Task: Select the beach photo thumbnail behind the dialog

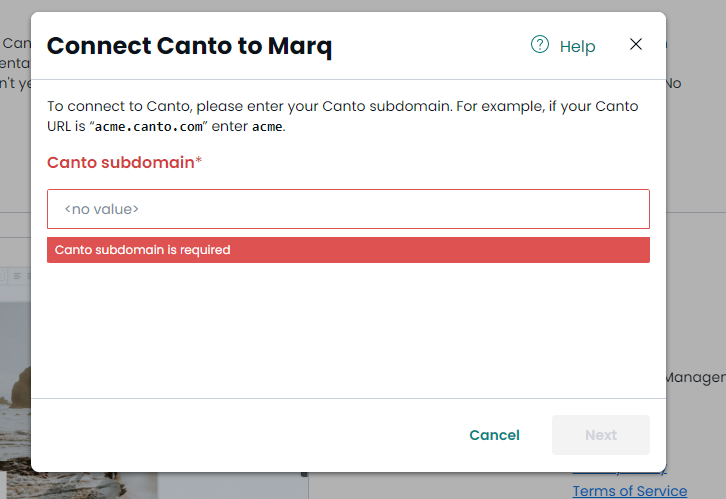Action: pos(15,393)
